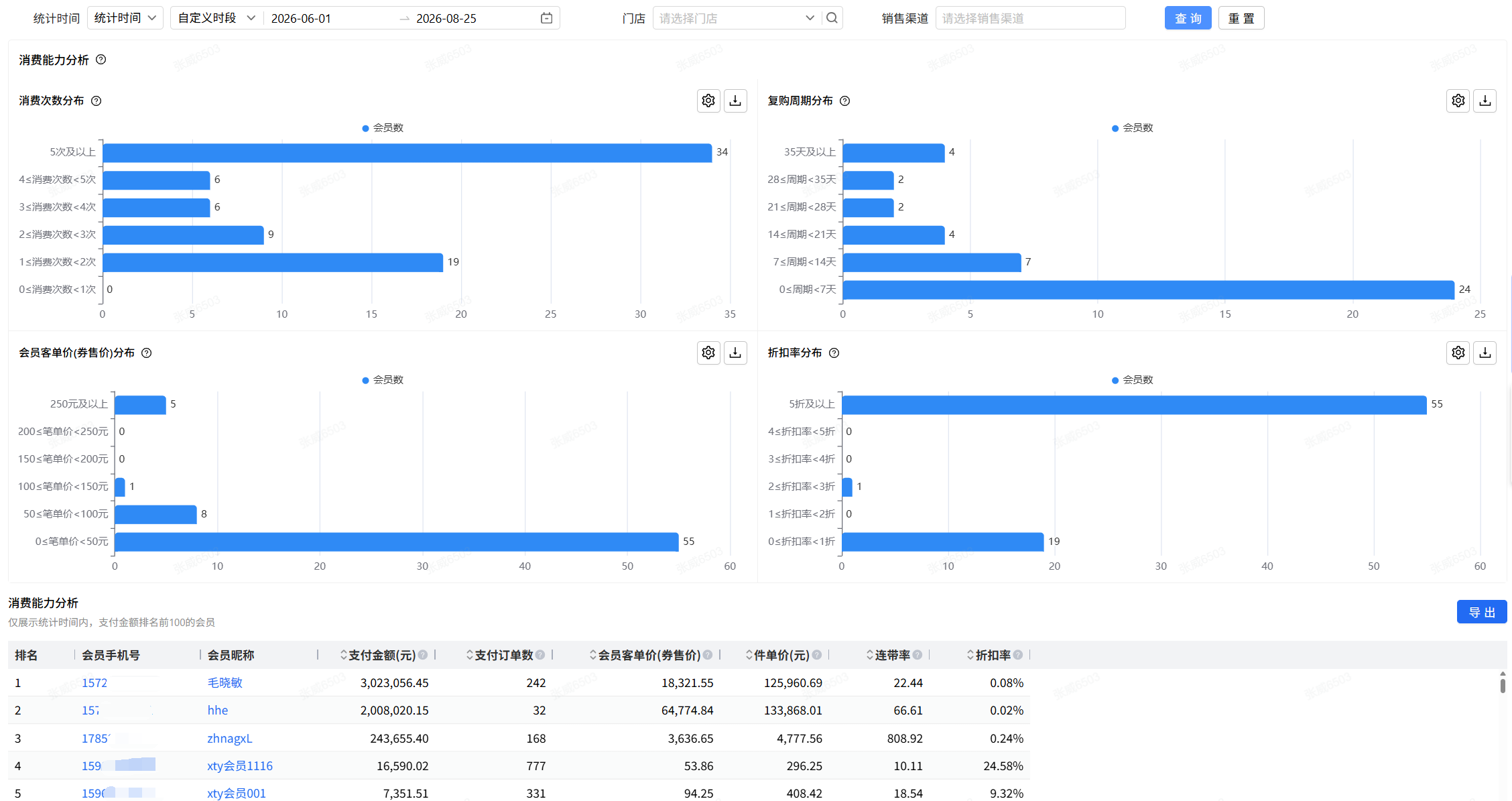Toggle 会员数 legend in 会员客单价 chart
Image resolution: width=1512 pixels, height=801 pixels.
(383, 380)
